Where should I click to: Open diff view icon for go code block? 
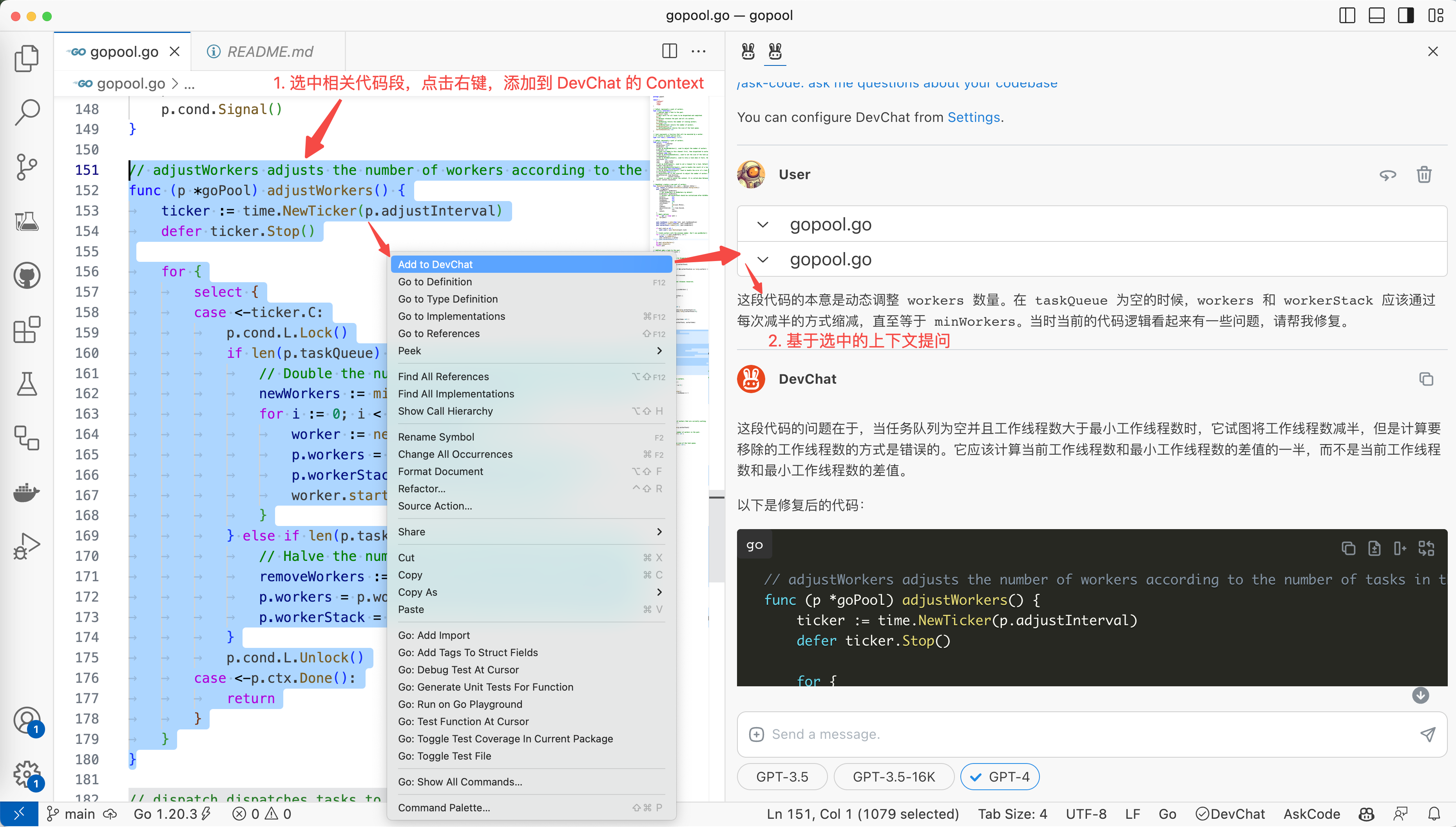point(1426,548)
